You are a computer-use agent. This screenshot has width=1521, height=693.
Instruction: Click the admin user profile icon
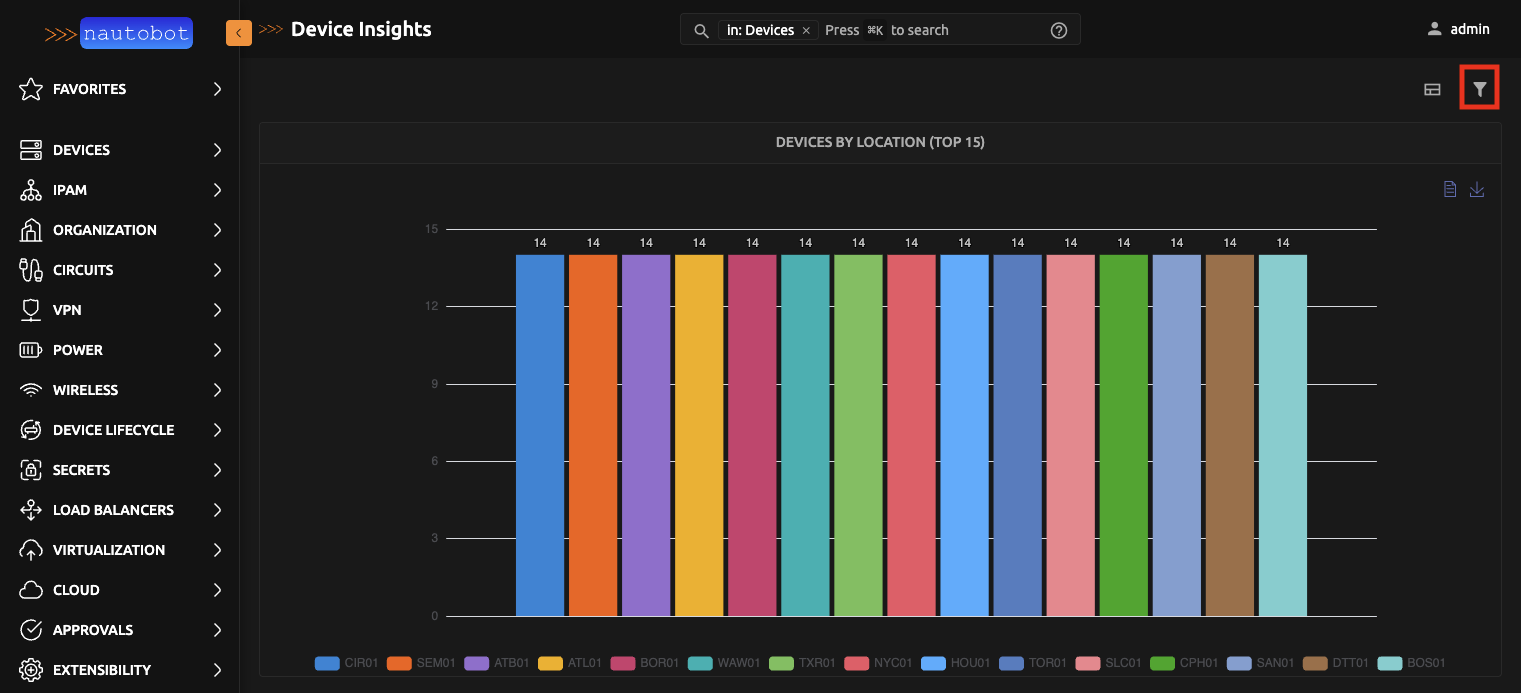(1437, 29)
